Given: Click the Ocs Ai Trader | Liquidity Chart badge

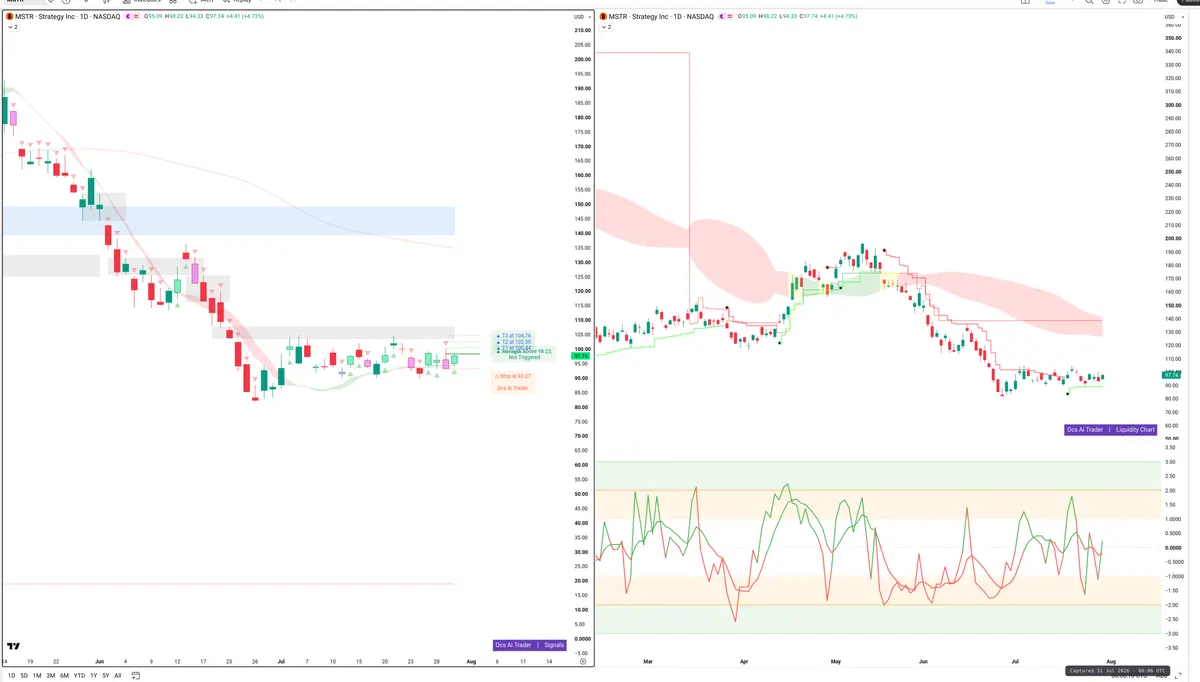Looking at the screenshot, I should [x=1110, y=429].
